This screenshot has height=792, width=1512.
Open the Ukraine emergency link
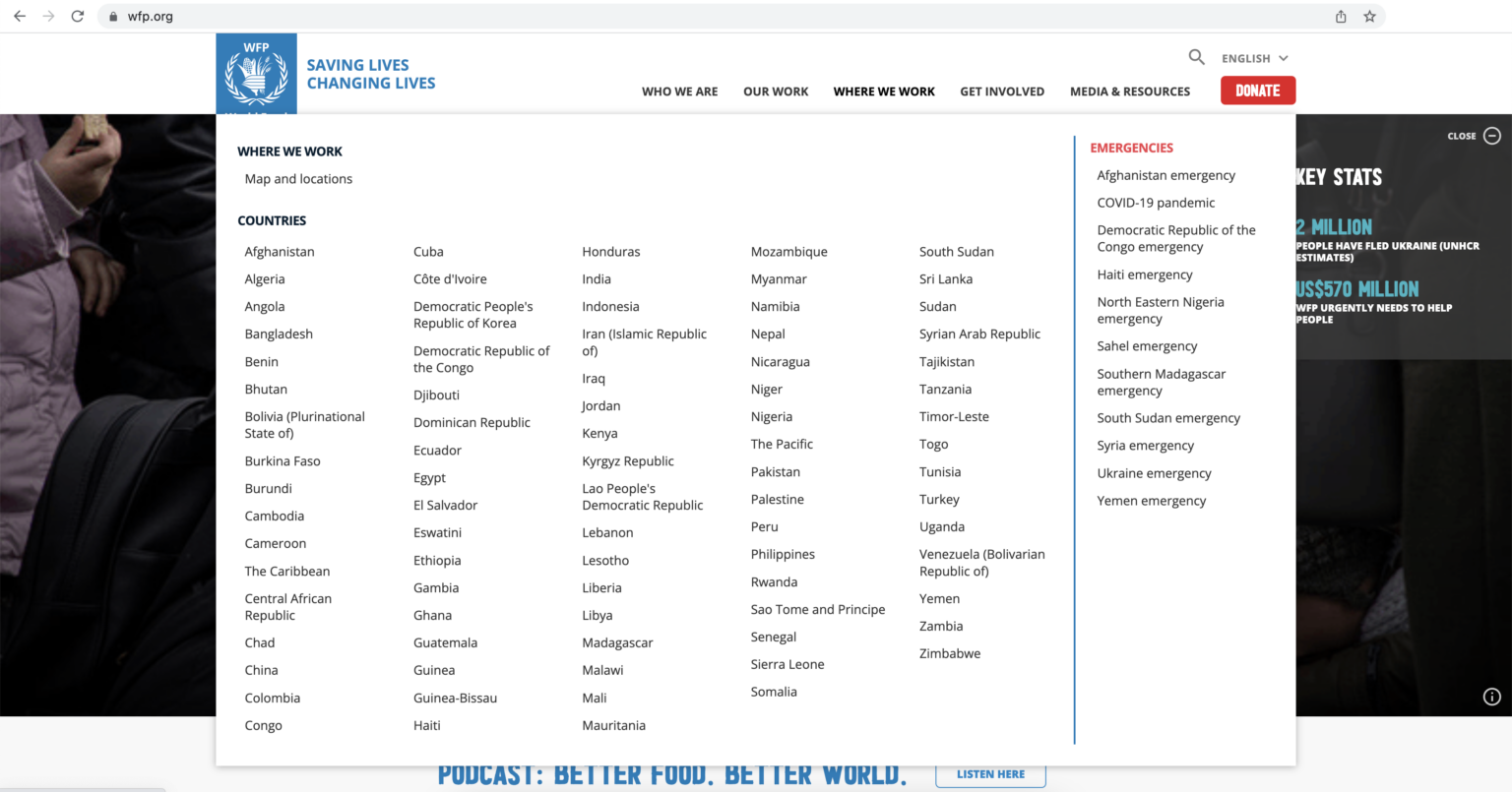coord(1154,473)
